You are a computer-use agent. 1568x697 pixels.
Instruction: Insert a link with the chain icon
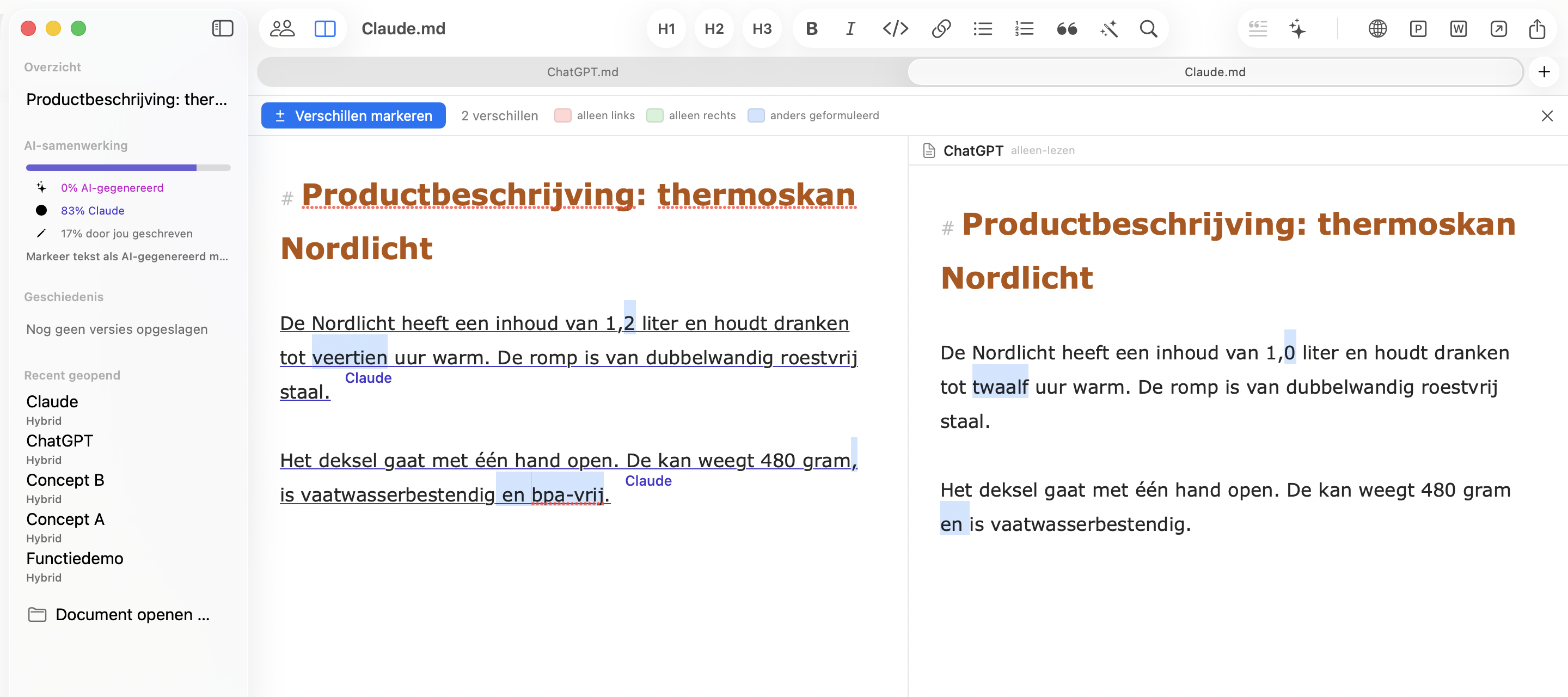941,29
